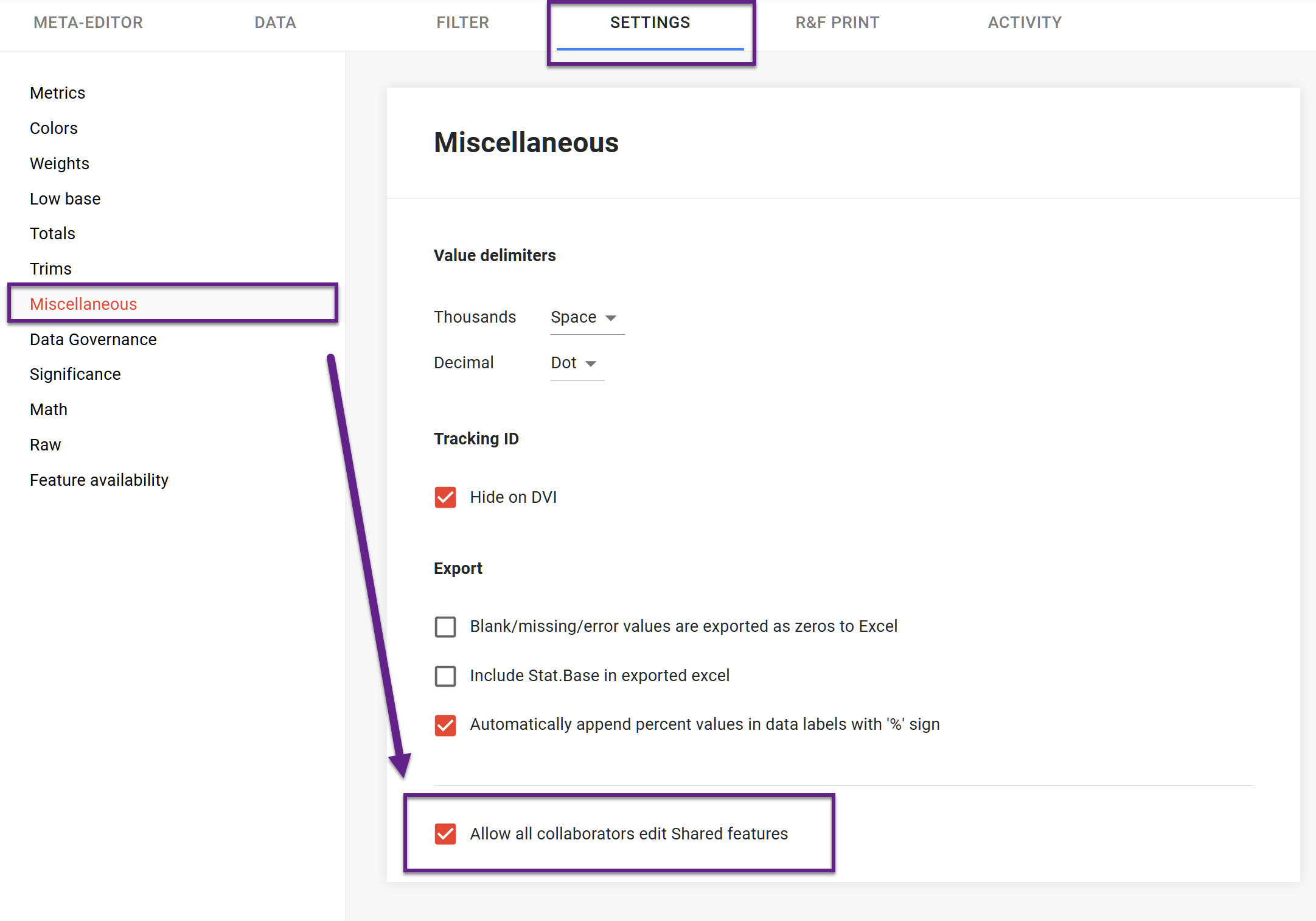This screenshot has width=1316, height=921.
Task: Click the Trims sidebar item
Action: [x=51, y=269]
